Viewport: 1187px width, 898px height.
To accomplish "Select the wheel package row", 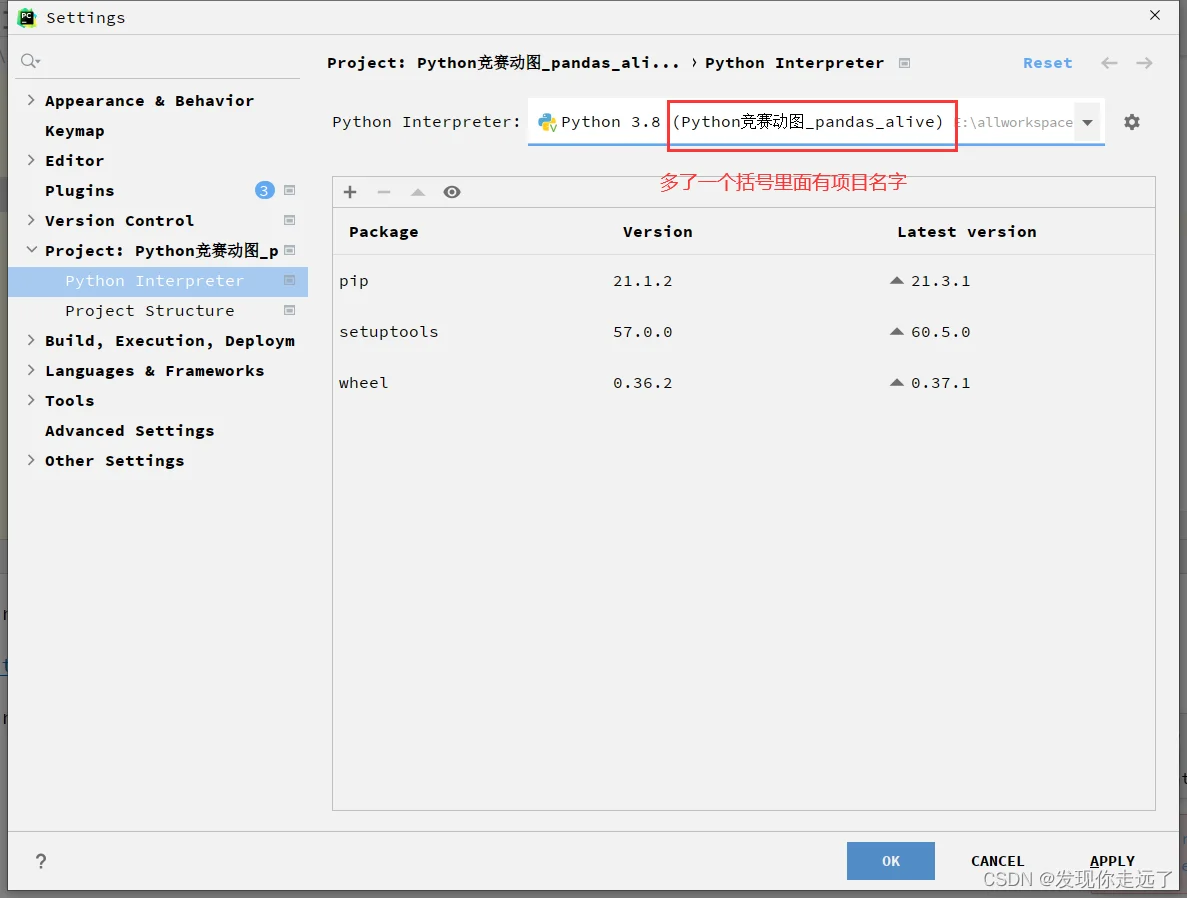I will (743, 382).
